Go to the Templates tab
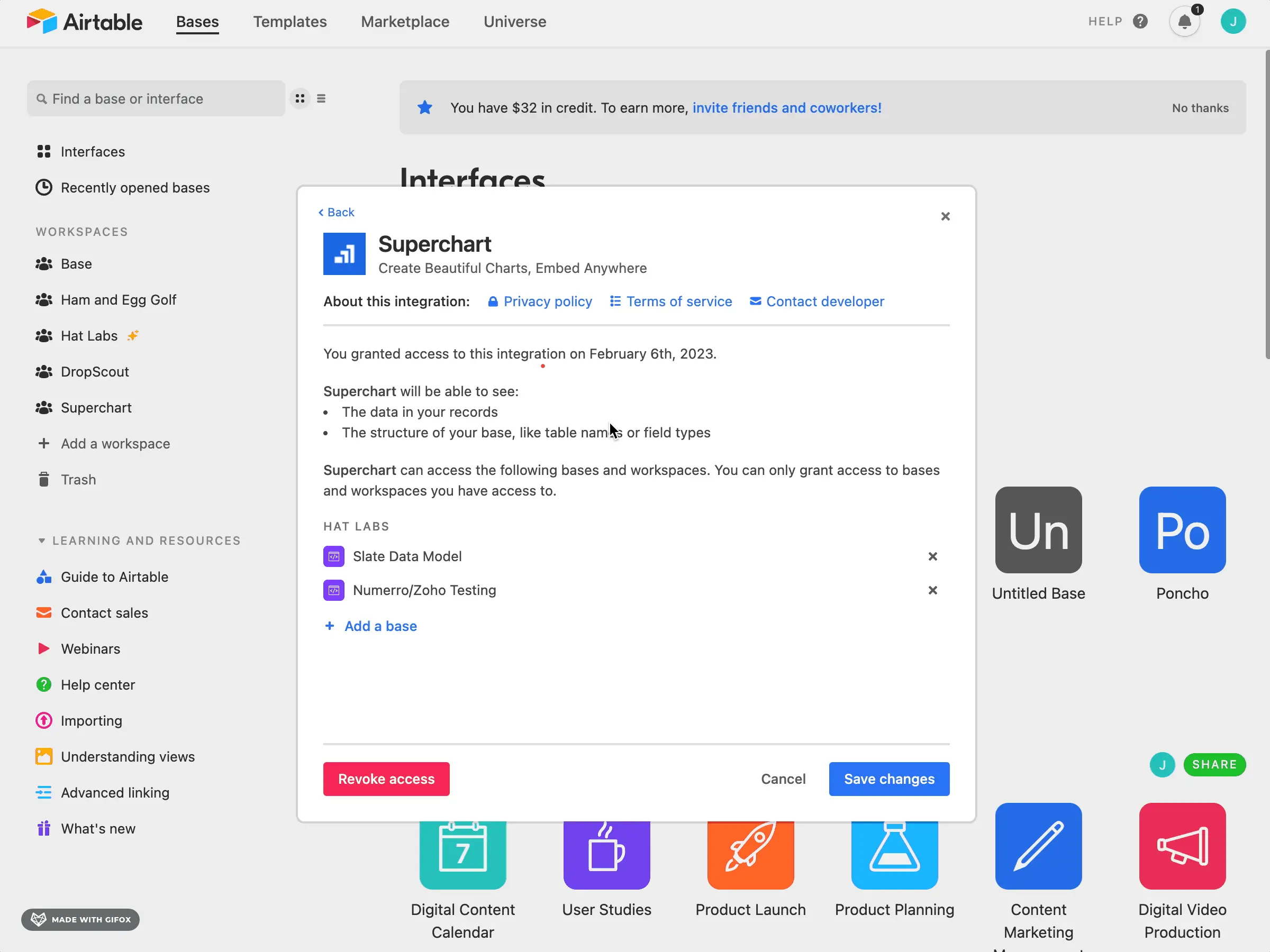Screen dimensions: 1270x952 [290, 22]
